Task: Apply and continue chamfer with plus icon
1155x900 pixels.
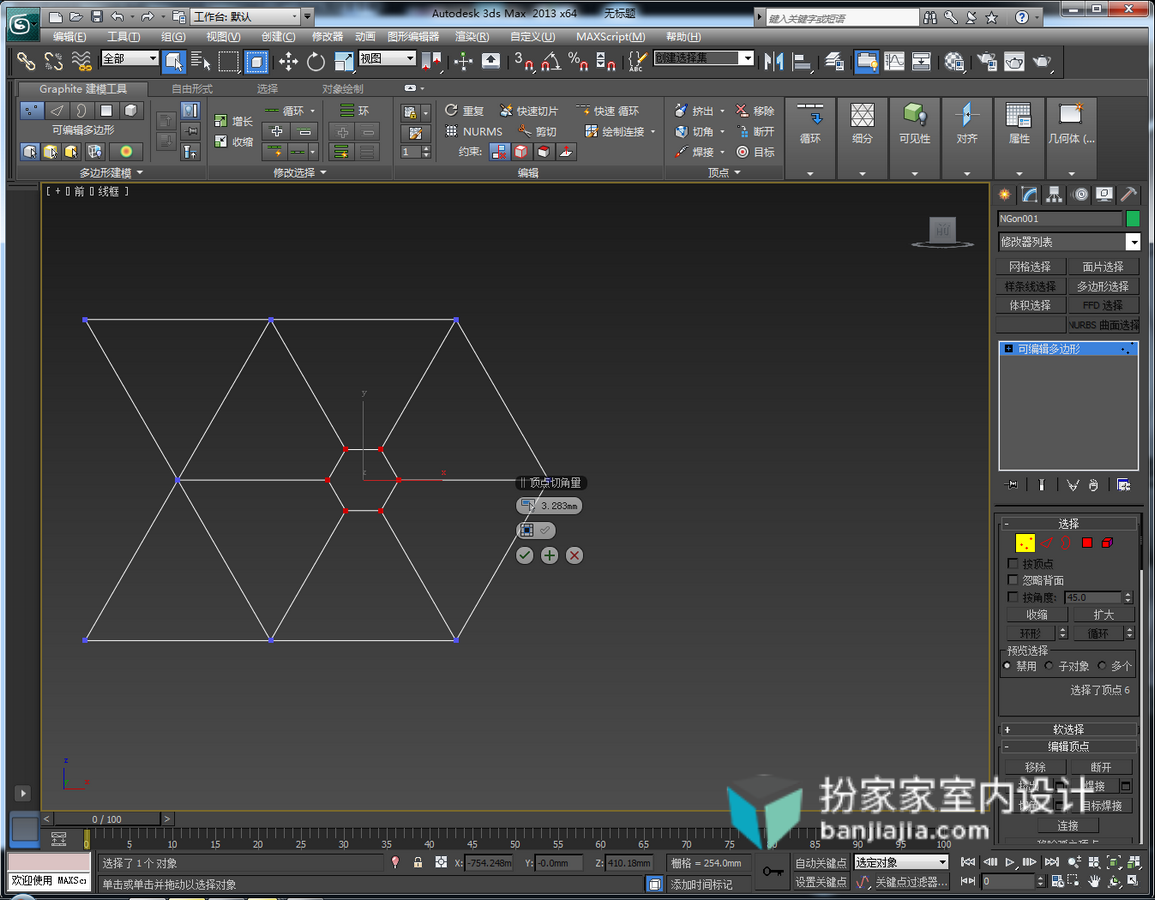Action: click(550, 555)
